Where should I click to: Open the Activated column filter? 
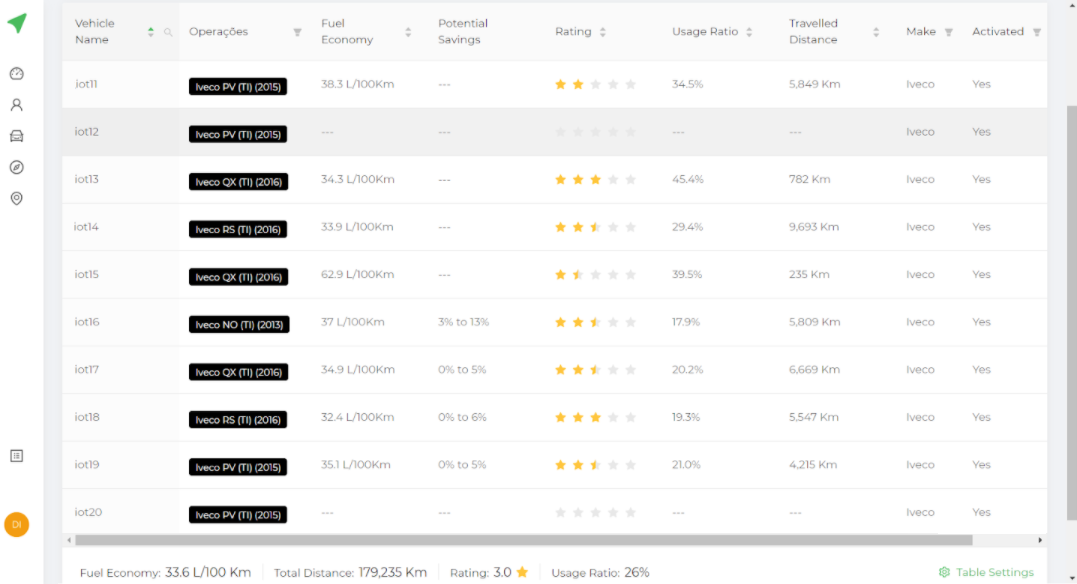(x=1037, y=32)
